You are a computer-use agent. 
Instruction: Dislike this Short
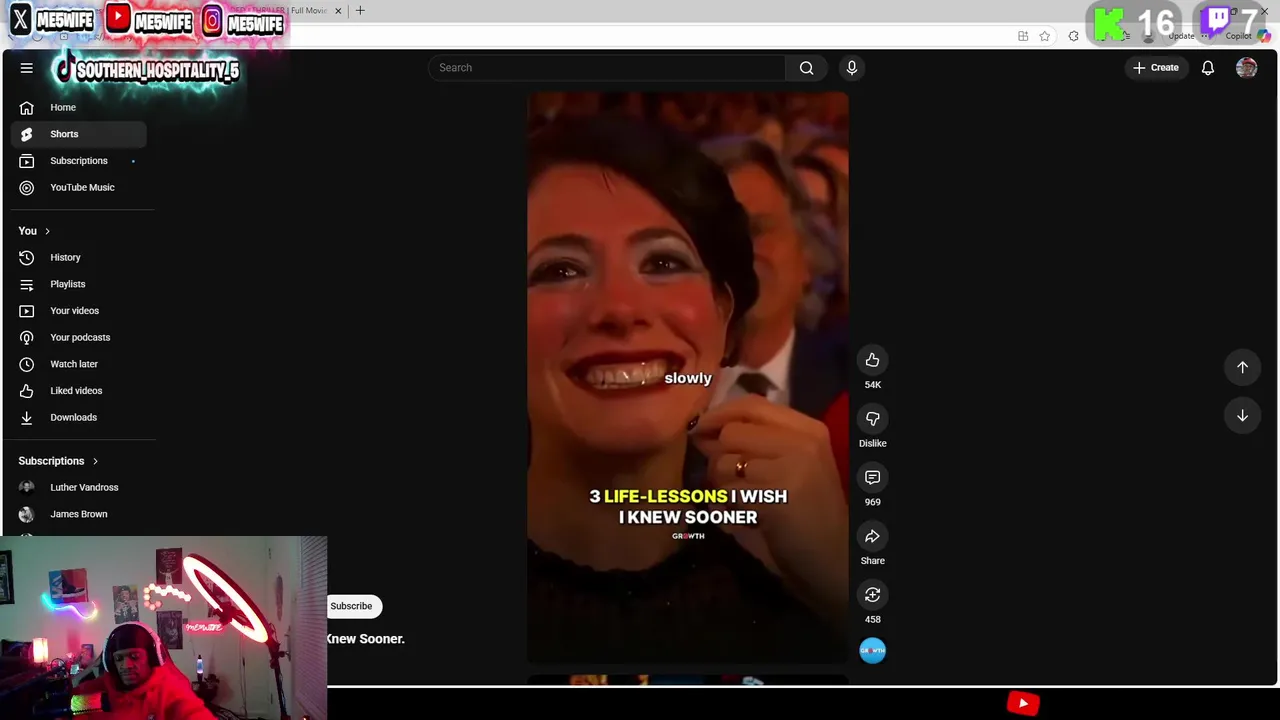[x=873, y=419]
